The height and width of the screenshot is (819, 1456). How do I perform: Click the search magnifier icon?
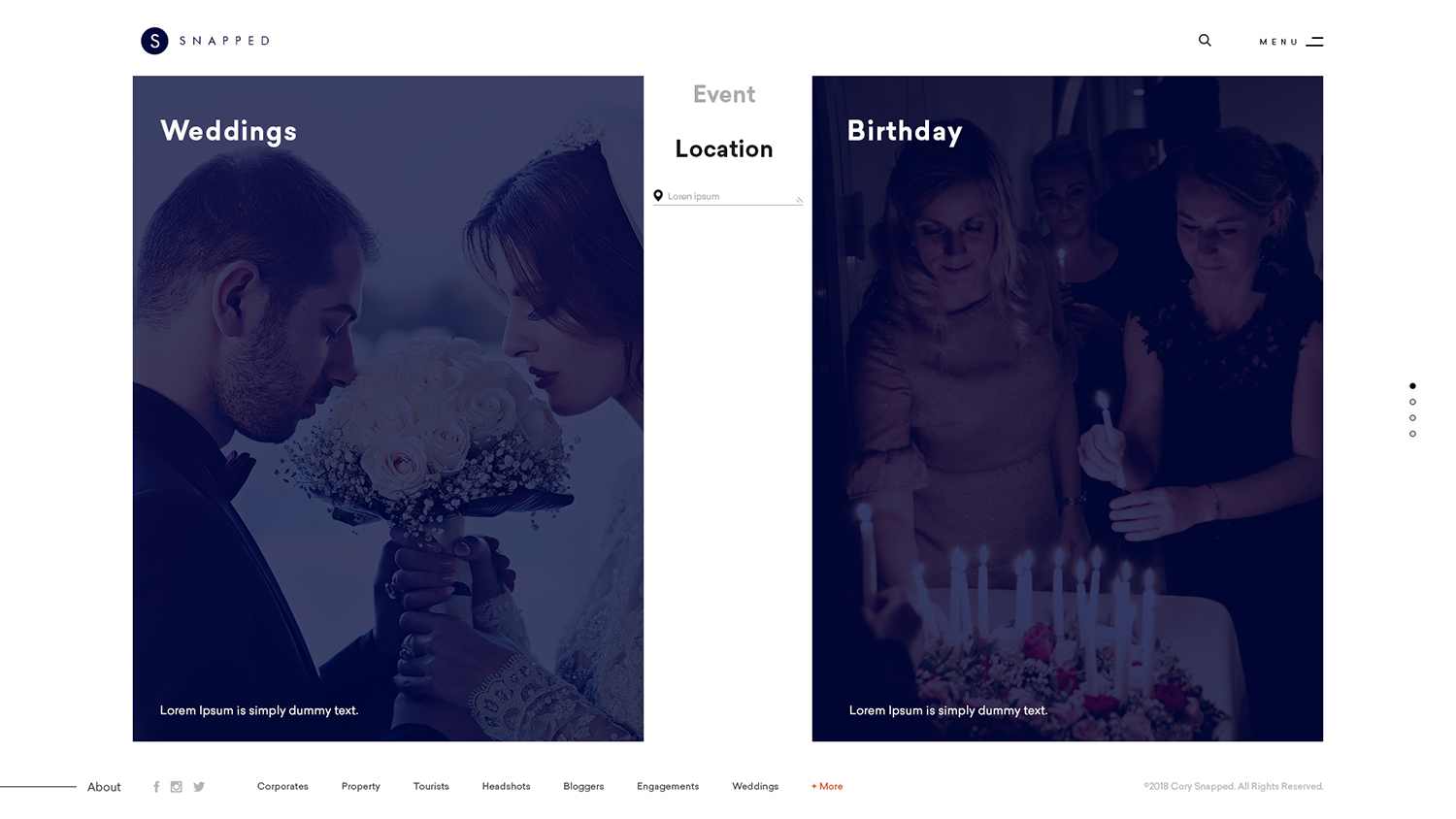[x=1205, y=41]
